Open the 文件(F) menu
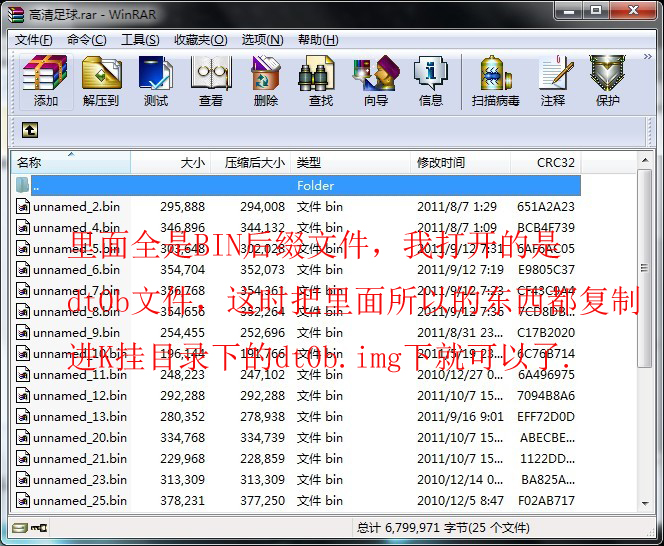664x546 pixels. tap(33, 40)
